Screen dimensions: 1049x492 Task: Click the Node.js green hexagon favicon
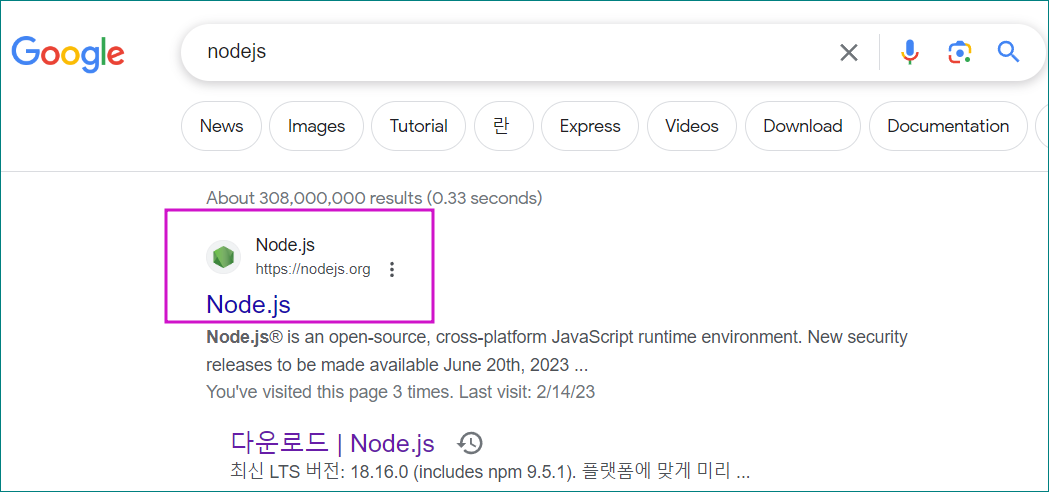click(223, 256)
